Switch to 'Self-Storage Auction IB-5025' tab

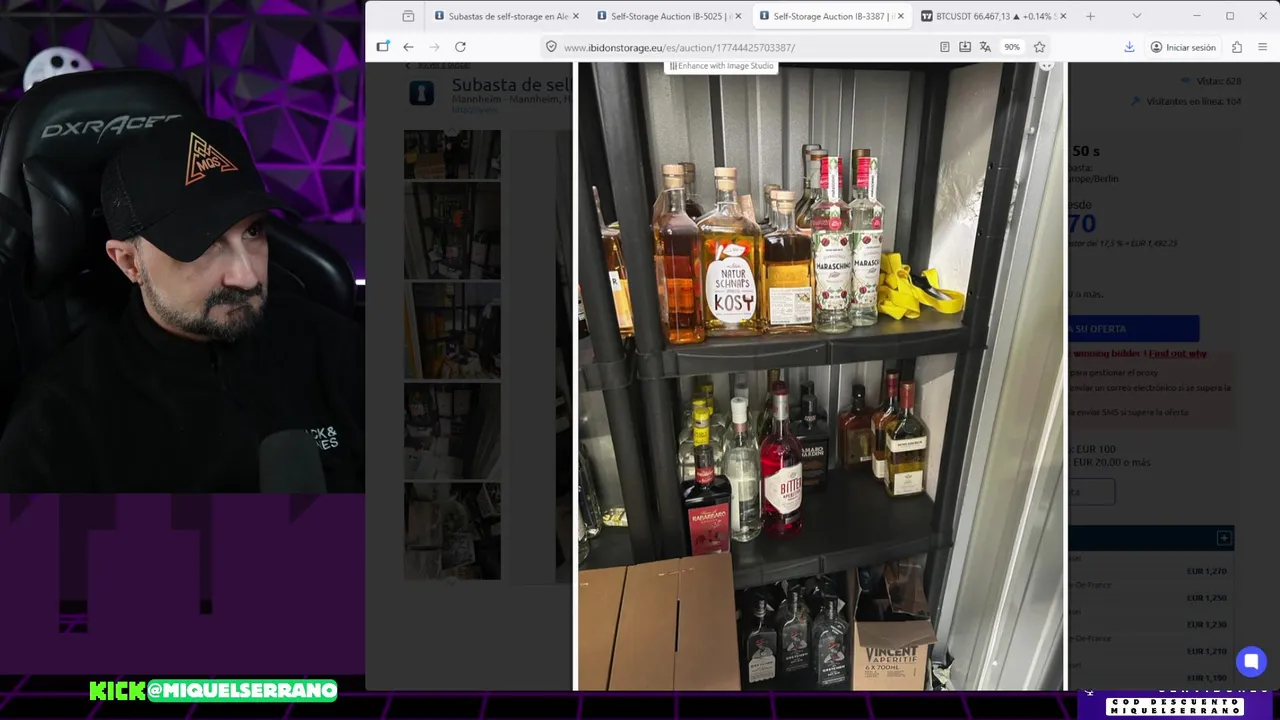(x=670, y=16)
